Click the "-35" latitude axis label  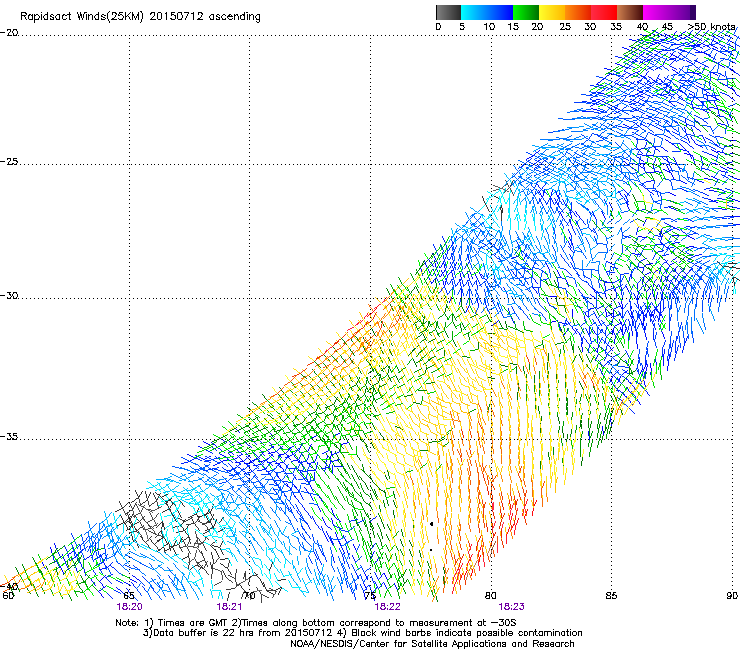click(x=9, y=437)
